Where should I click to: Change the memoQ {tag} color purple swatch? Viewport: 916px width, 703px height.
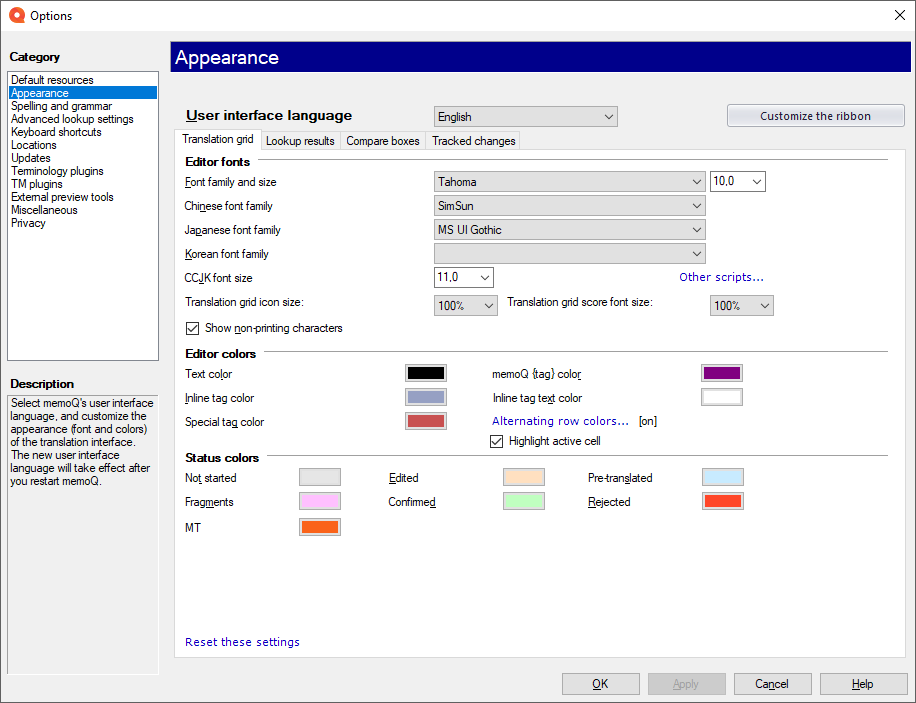click(x=722, y=373)
